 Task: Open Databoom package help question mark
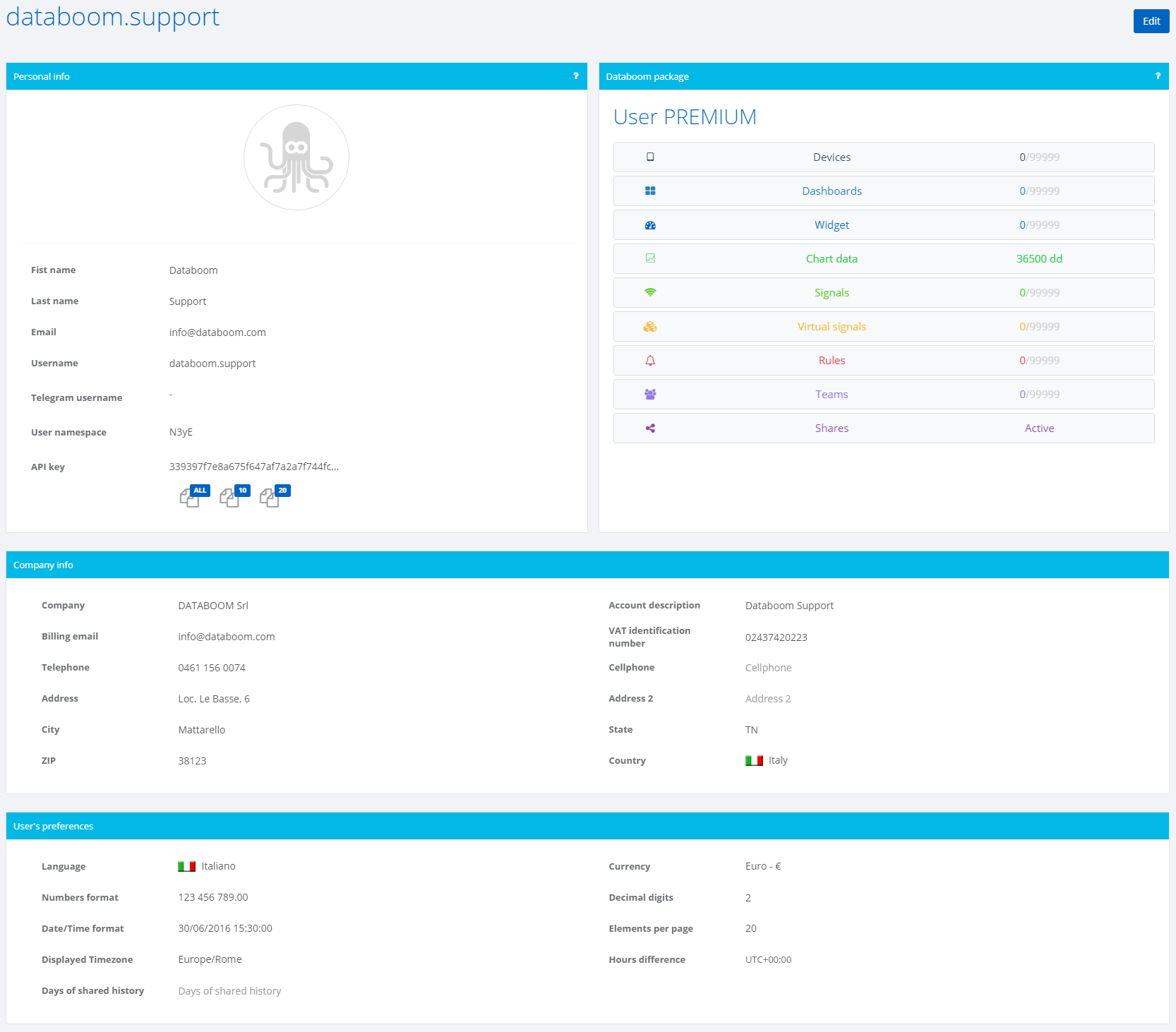click(x=1158, y=76)
